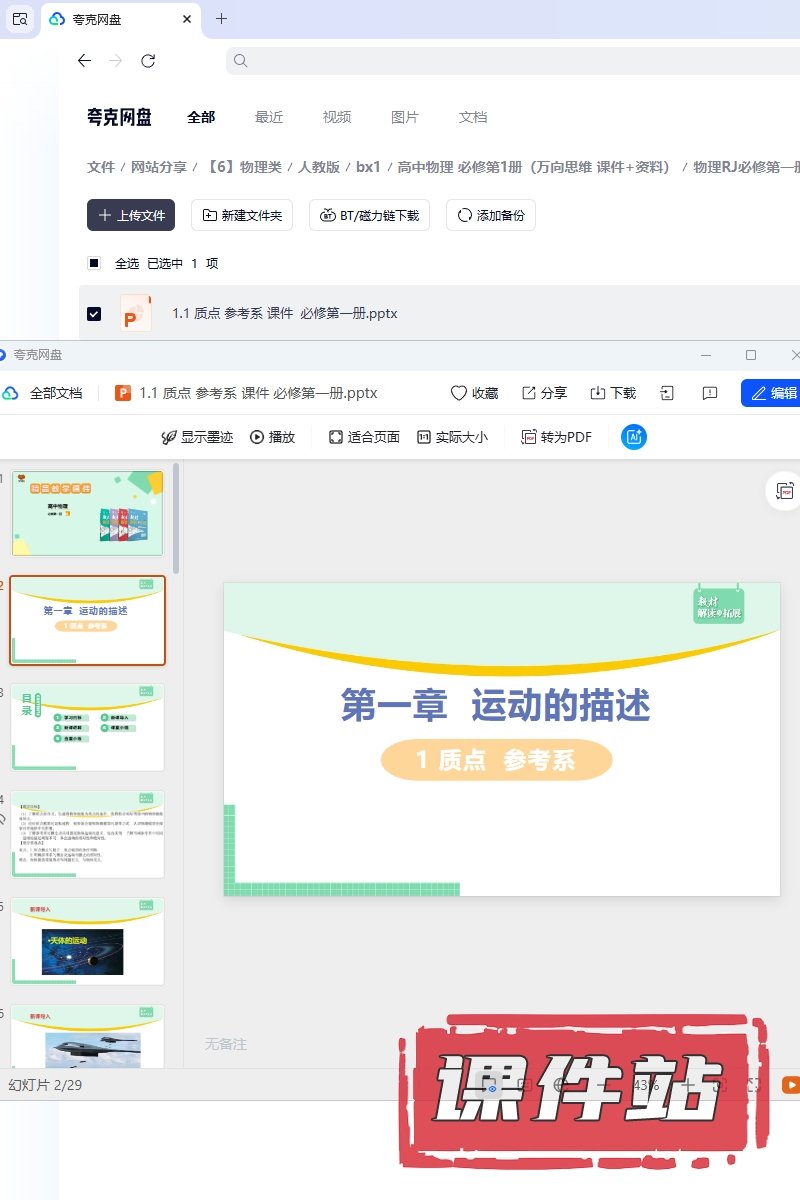This screenshot has width=800, height=1200.
Task: Open the 人教版 breadcrumb folder
Action: coord(319,167)
